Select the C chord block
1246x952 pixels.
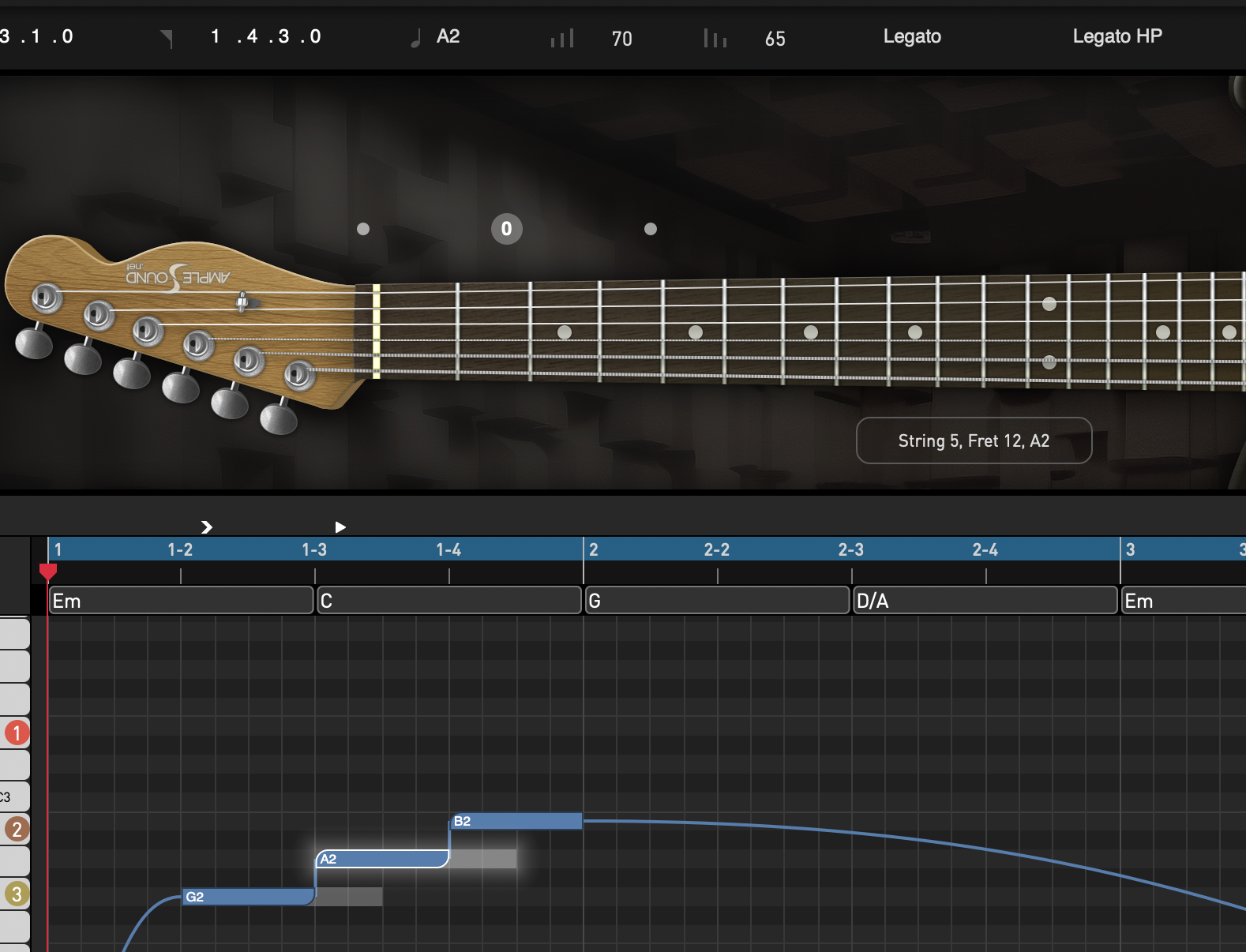(448, 601)
